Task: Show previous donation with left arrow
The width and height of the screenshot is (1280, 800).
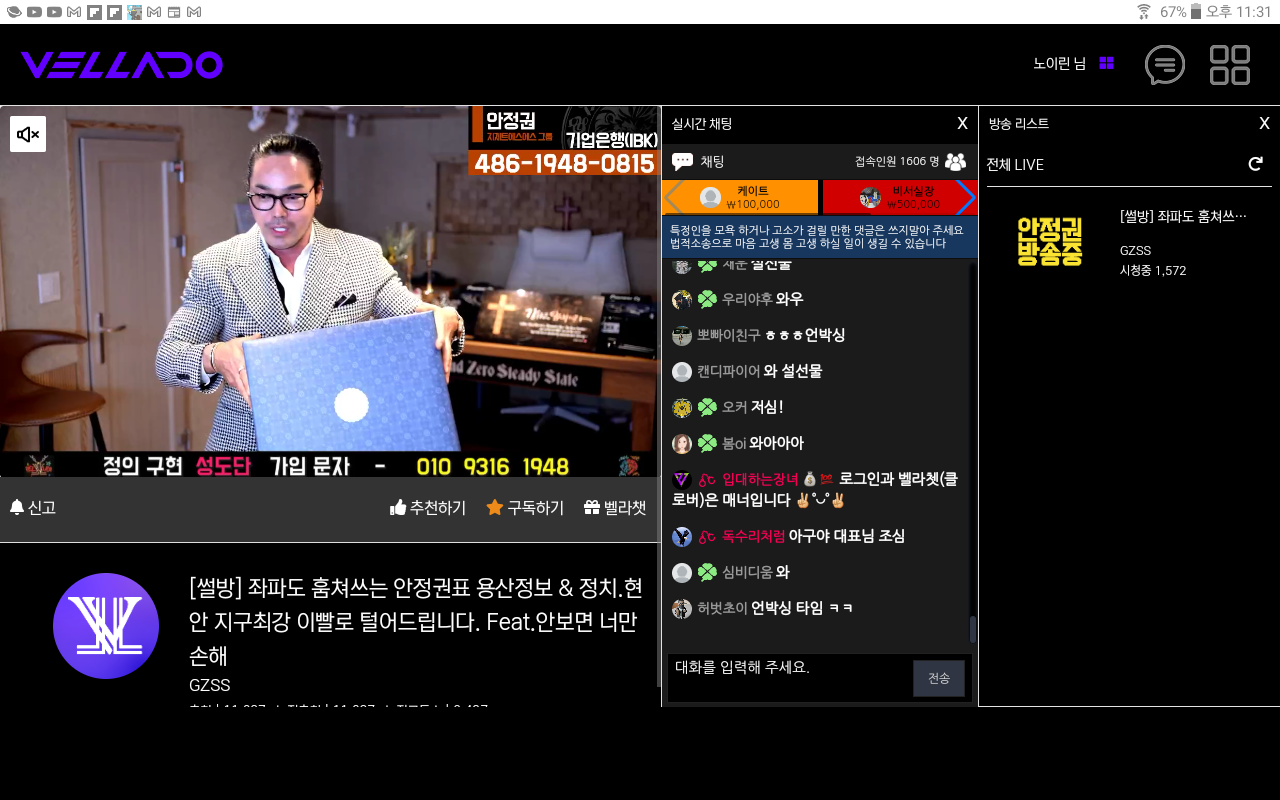Action: 673,197
